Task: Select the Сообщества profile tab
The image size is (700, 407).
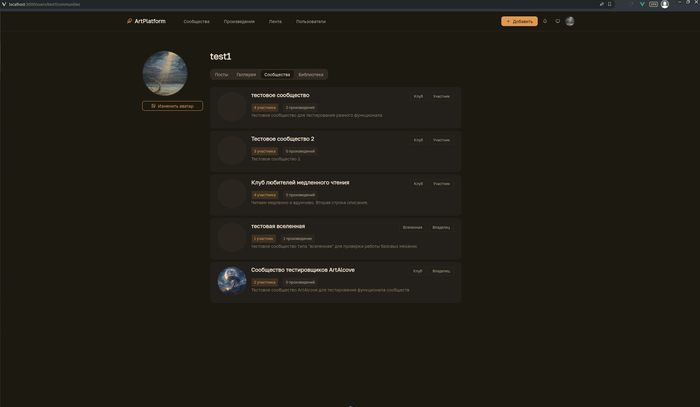Action: tap(277, 75)
